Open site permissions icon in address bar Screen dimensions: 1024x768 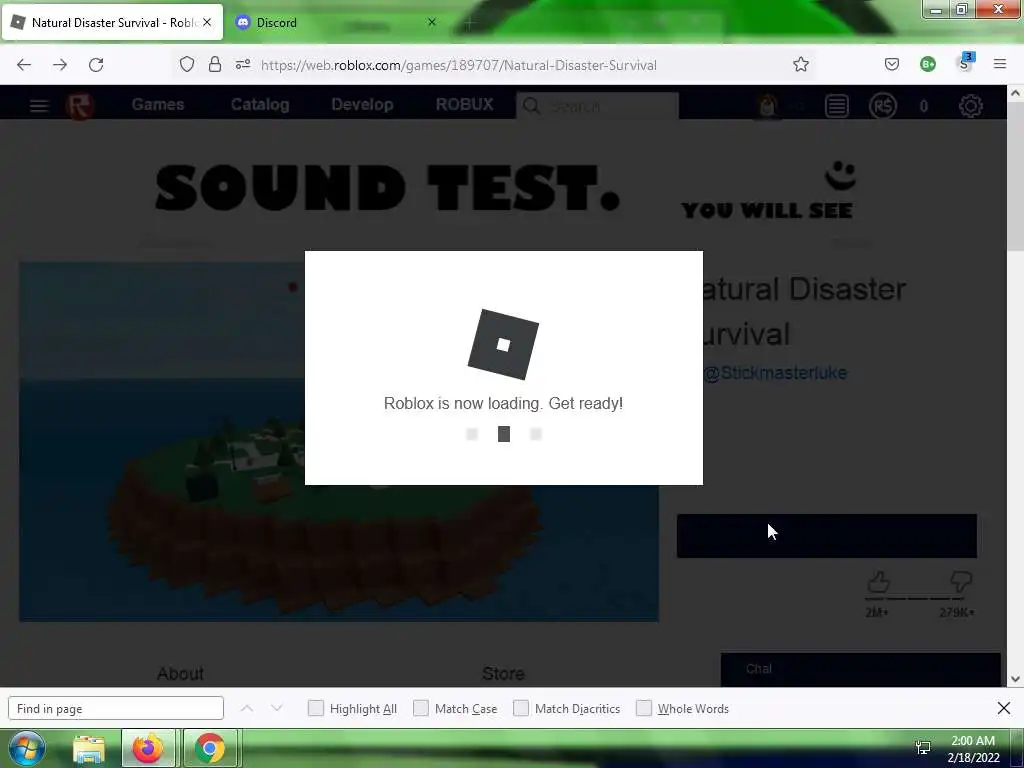[x=243, y=64]
